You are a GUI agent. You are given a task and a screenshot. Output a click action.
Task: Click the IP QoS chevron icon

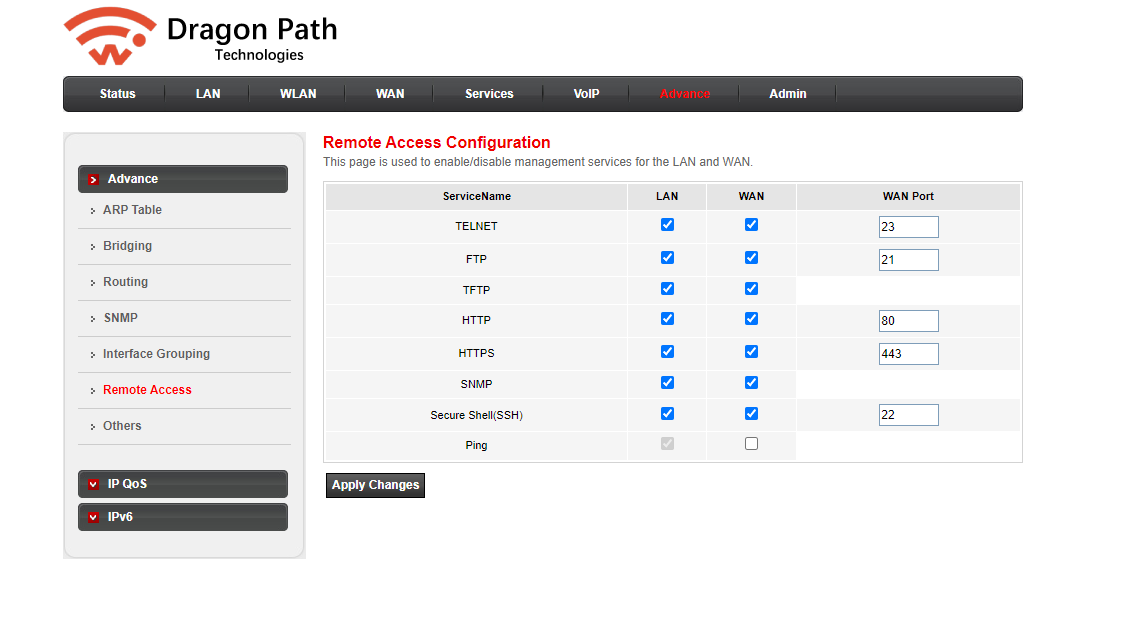[93, 484]
